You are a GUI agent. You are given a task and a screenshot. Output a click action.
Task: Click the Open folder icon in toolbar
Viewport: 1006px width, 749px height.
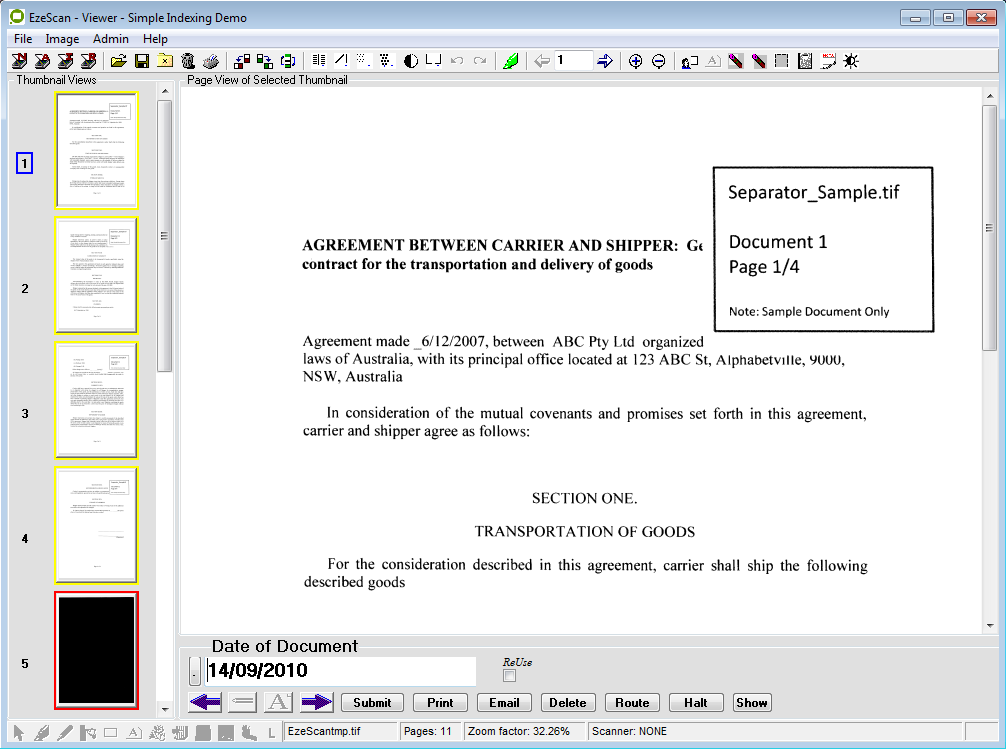(118, 61)
